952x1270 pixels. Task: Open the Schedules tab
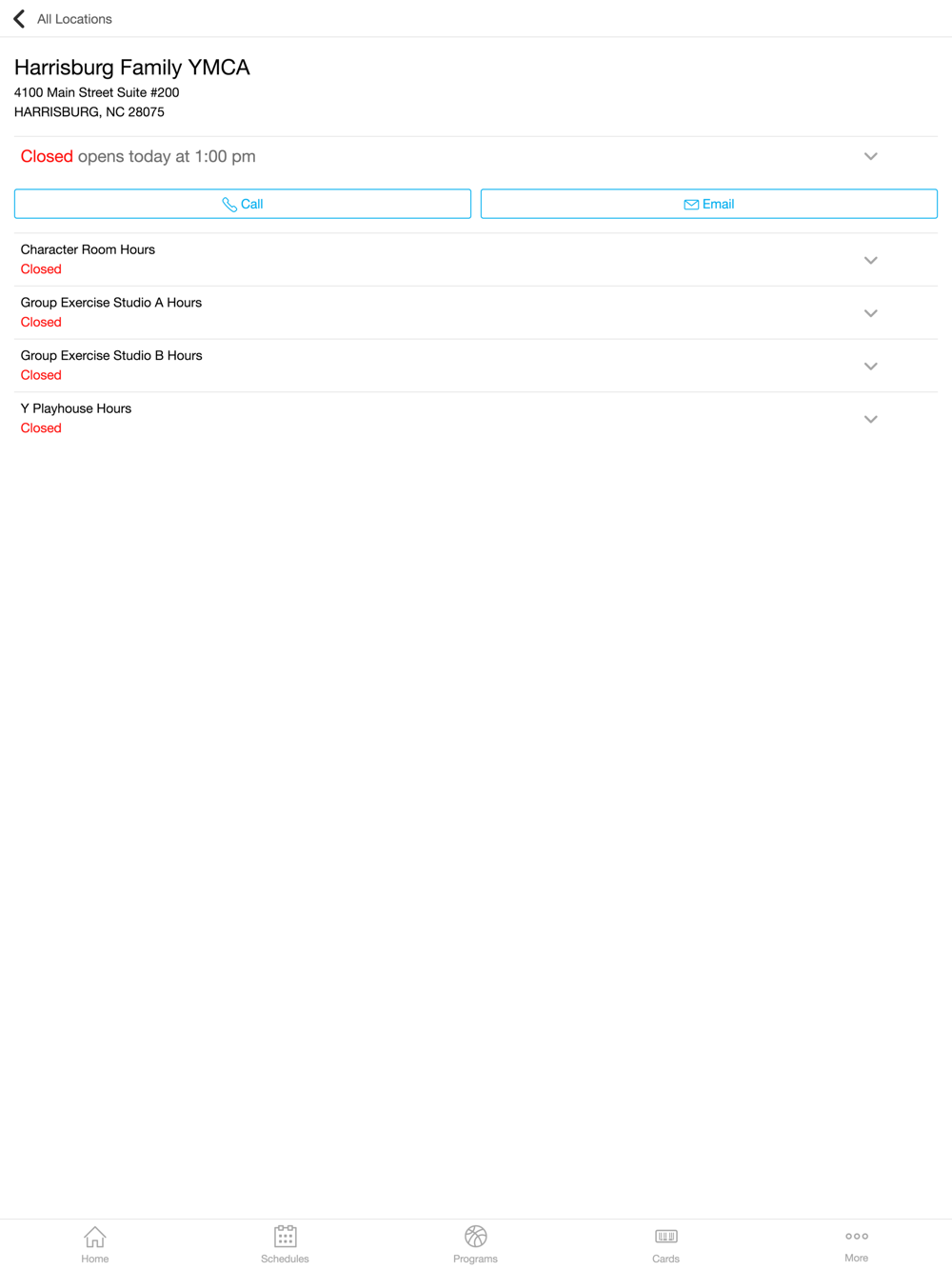click(285, 1244)
